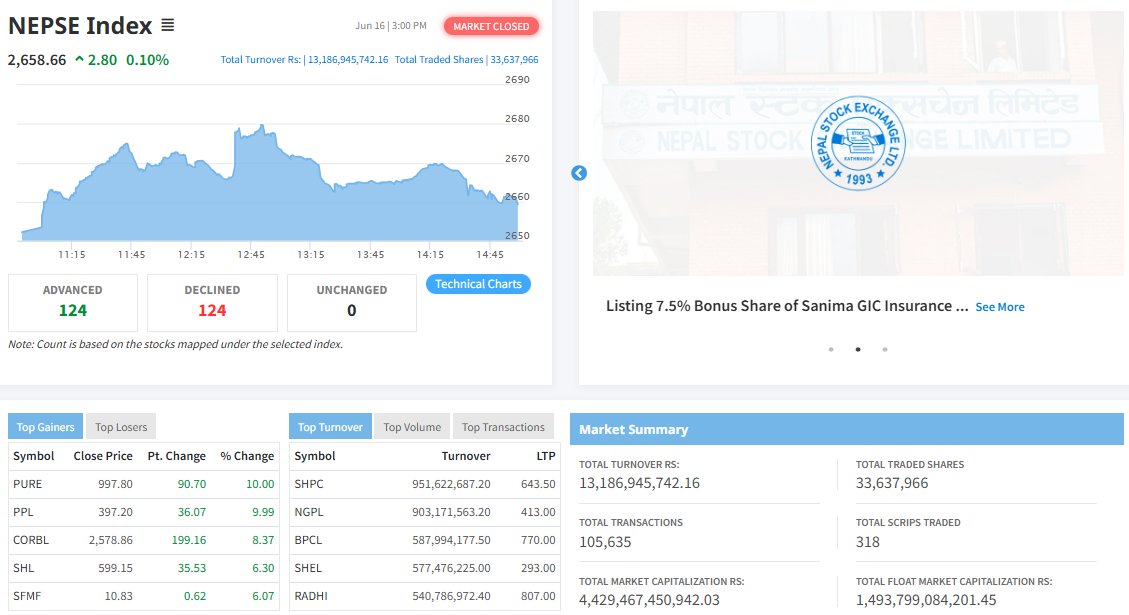
Task: Click the green up-arrow change indicator
Action: 79,60
